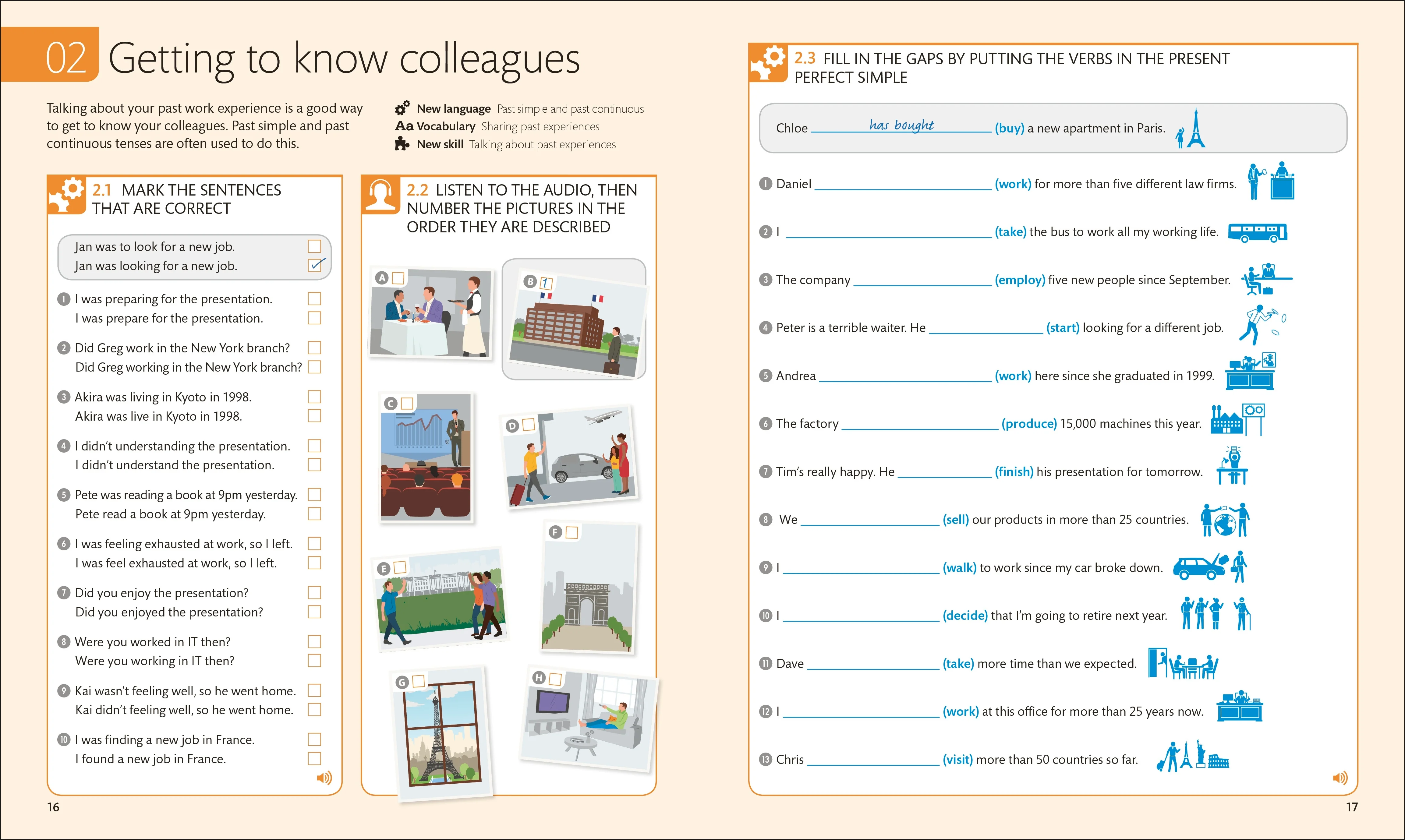Click the text 'Talking about past experiences'
This screenshot has height=840, width=1405.
coord(542,144)
